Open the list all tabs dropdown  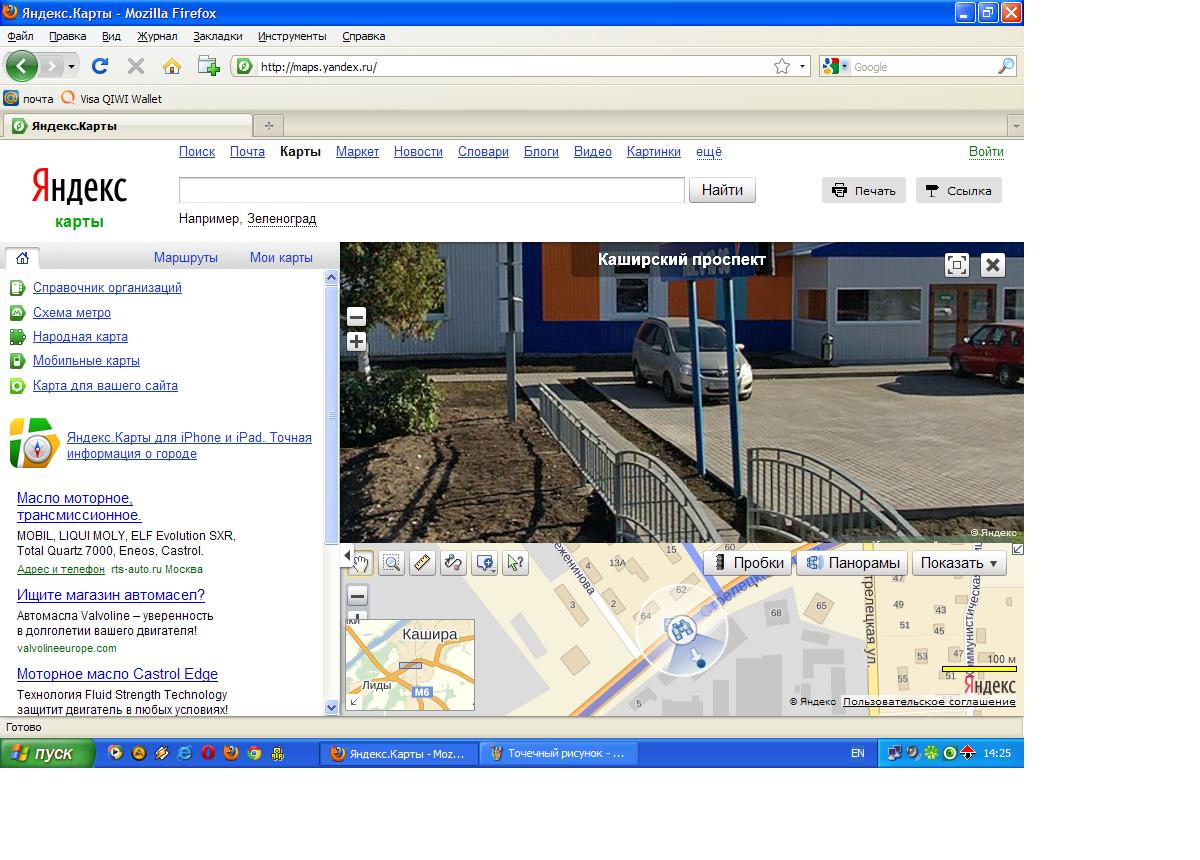1015,126
